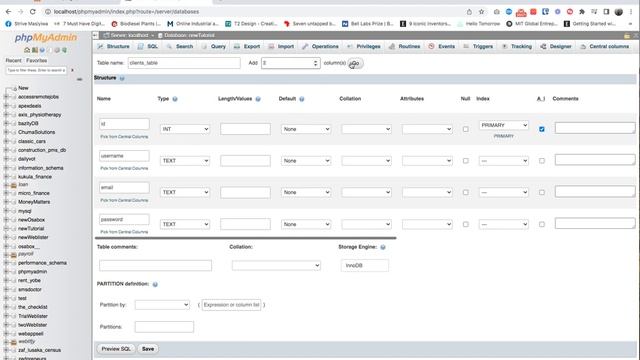This screenshot has width=640, height=360.
Task: Open the Favorites tables link
Action: click(36, 60)
